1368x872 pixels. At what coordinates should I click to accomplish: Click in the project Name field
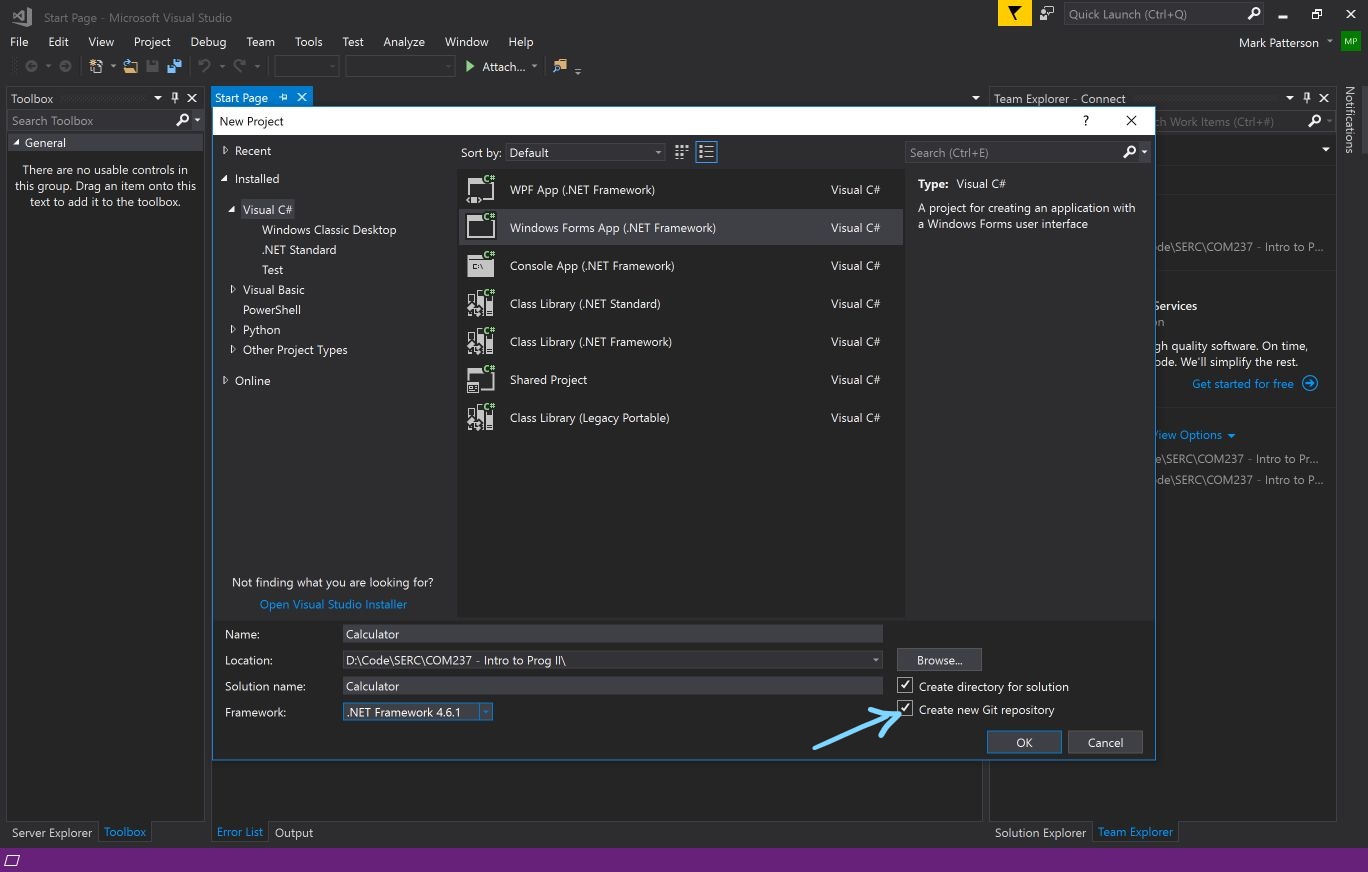click(x=613, y=633)
